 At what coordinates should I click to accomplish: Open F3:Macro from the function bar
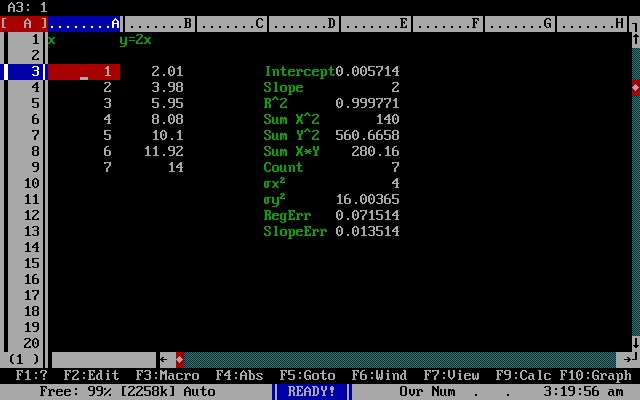(x=168, y=376)
